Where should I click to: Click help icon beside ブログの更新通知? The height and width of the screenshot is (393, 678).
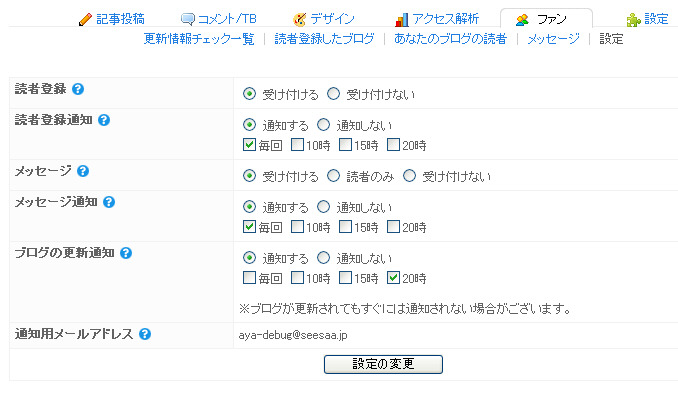click(126, 253)
